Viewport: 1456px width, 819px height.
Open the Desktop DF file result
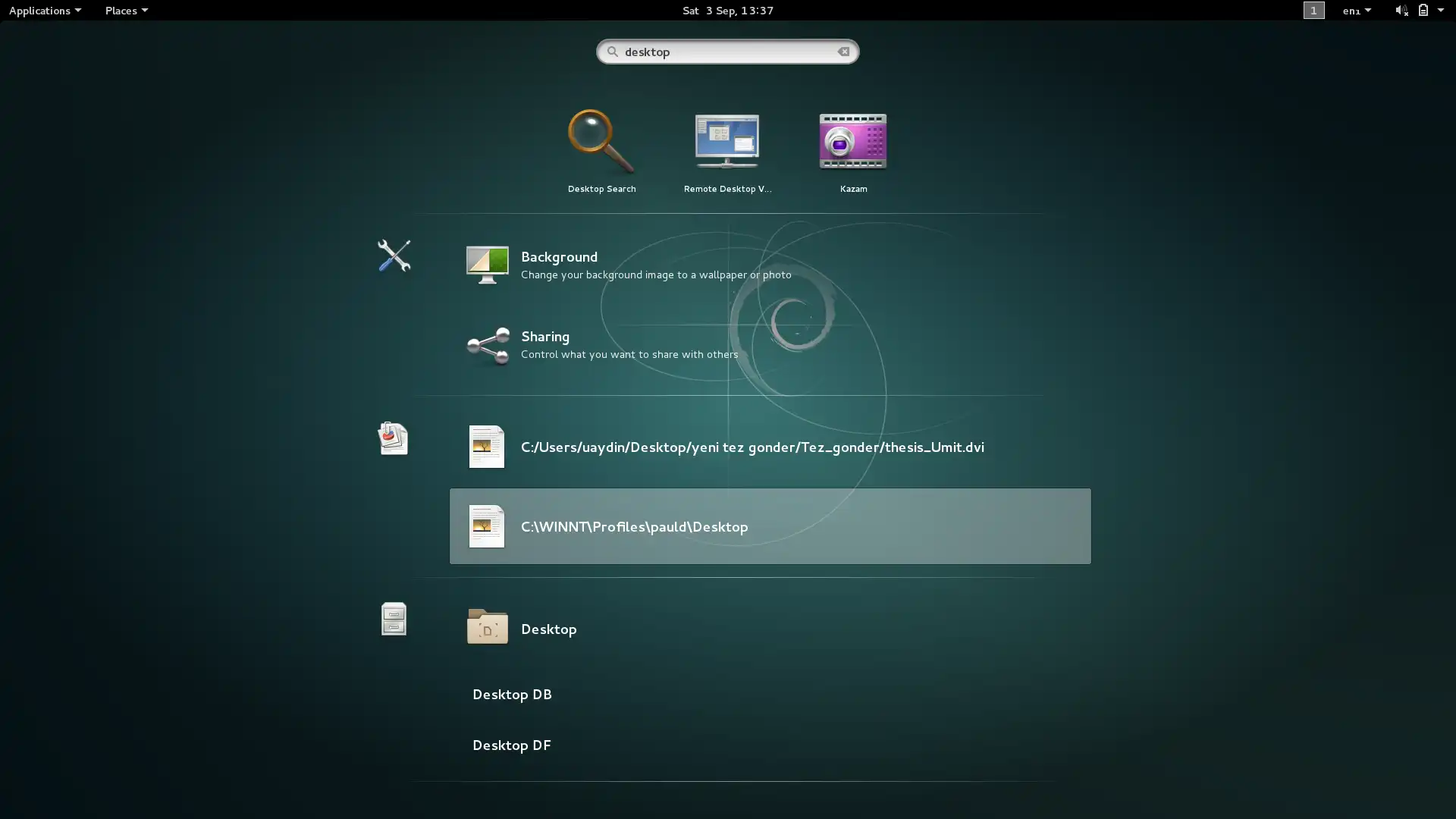pyautogui.click(x=511, y=745)
